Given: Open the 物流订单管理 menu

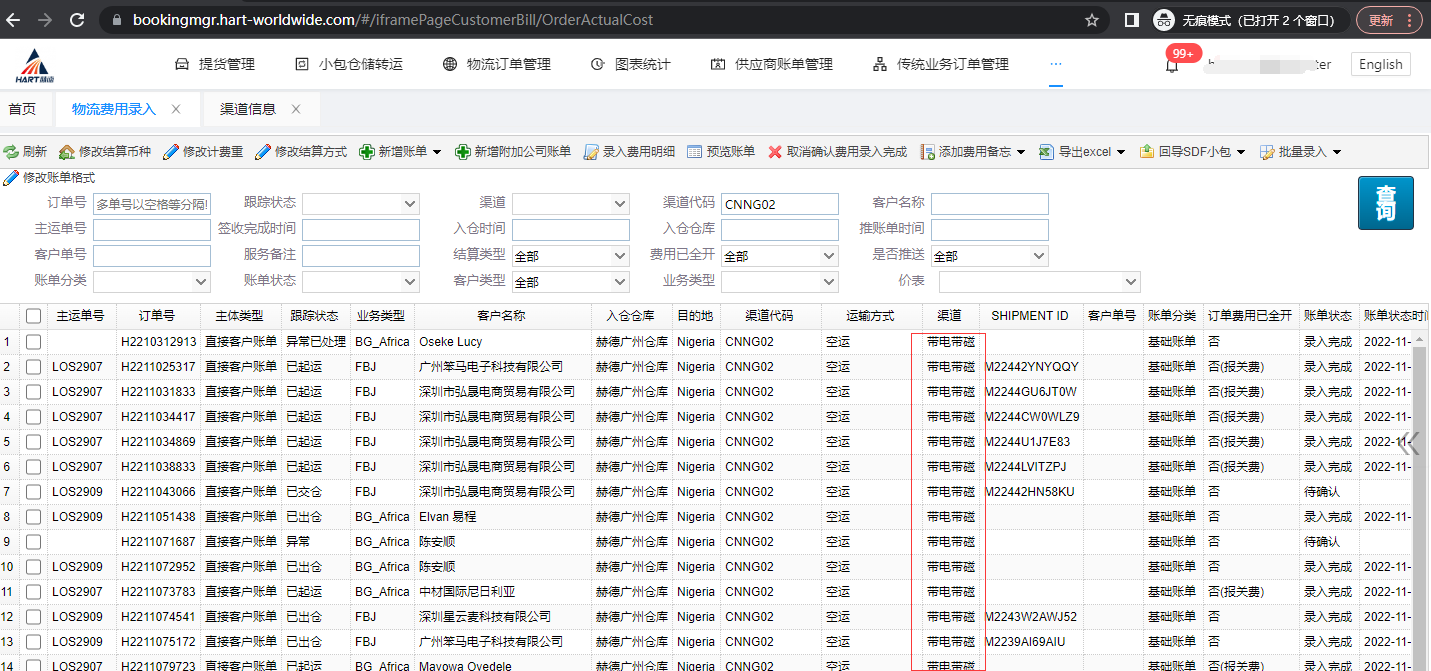Looking at the screenshot, I should [496, 64].
